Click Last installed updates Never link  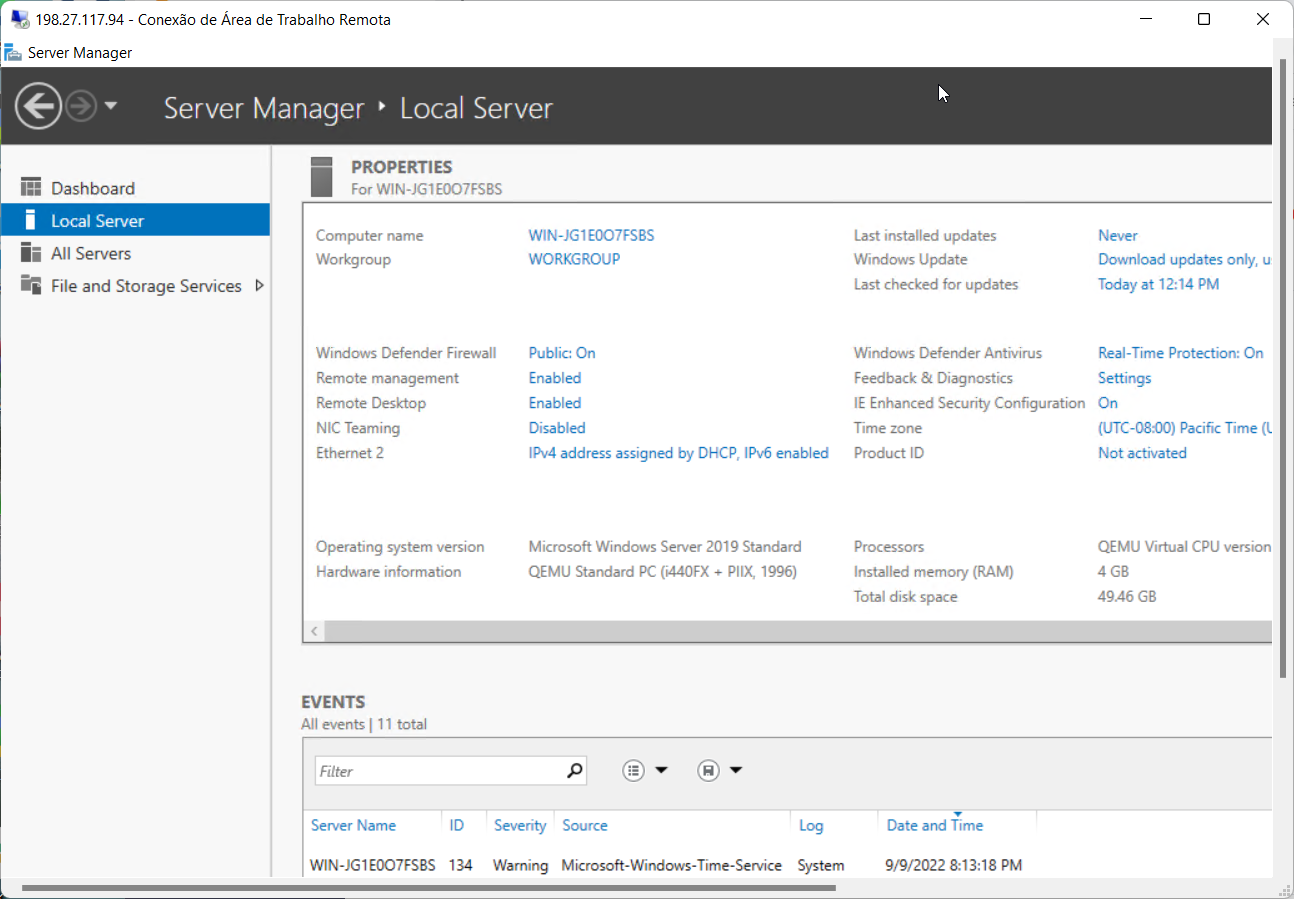pyautogui.click(x=1118, y=236)
